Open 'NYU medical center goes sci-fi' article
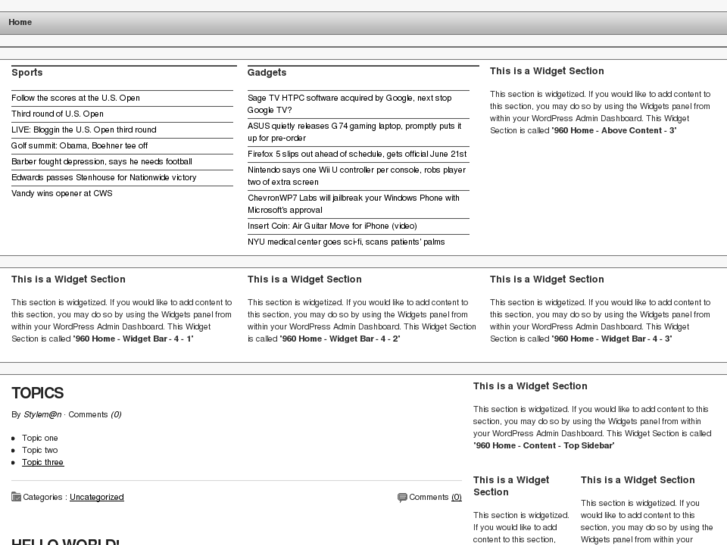 (x=346, y=242)
